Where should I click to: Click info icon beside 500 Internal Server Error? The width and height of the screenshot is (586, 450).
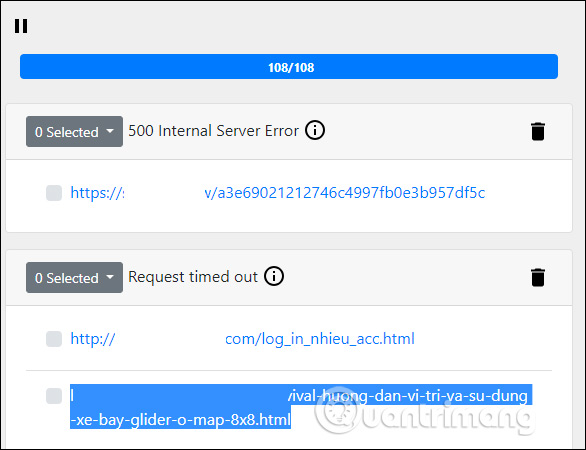pos(315,130)
